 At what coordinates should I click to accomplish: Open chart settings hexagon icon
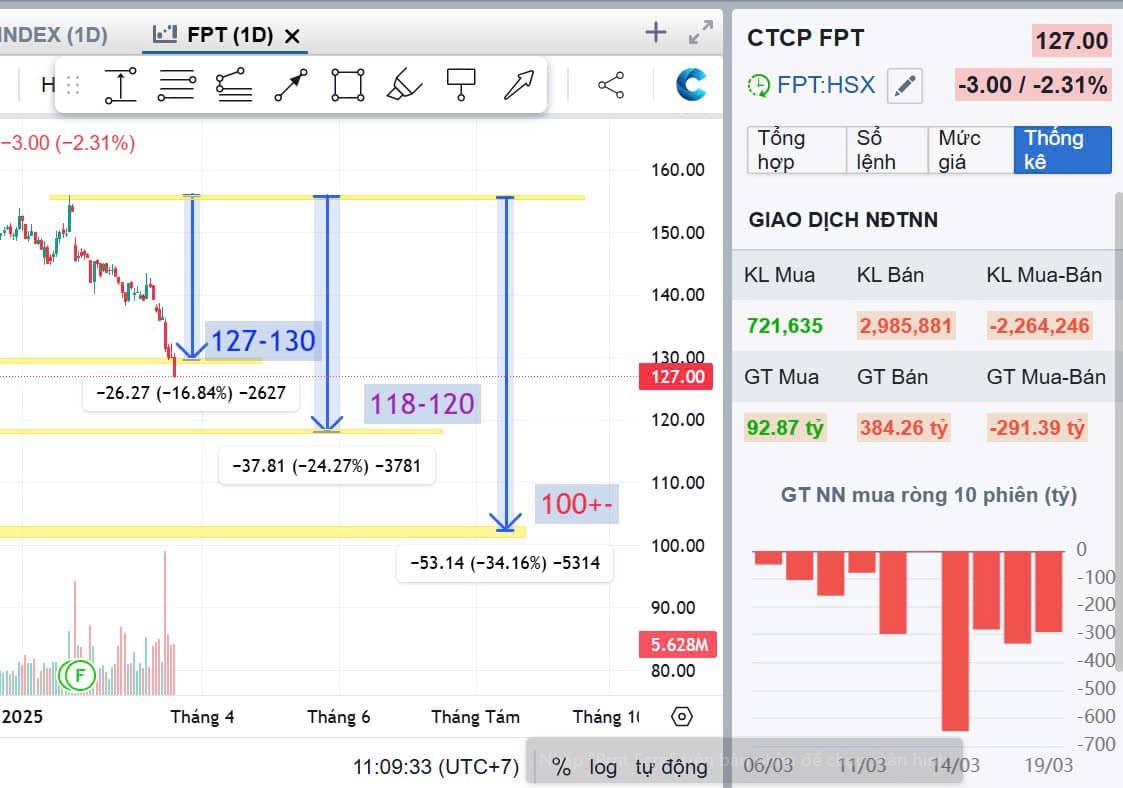tap(681, 716)
